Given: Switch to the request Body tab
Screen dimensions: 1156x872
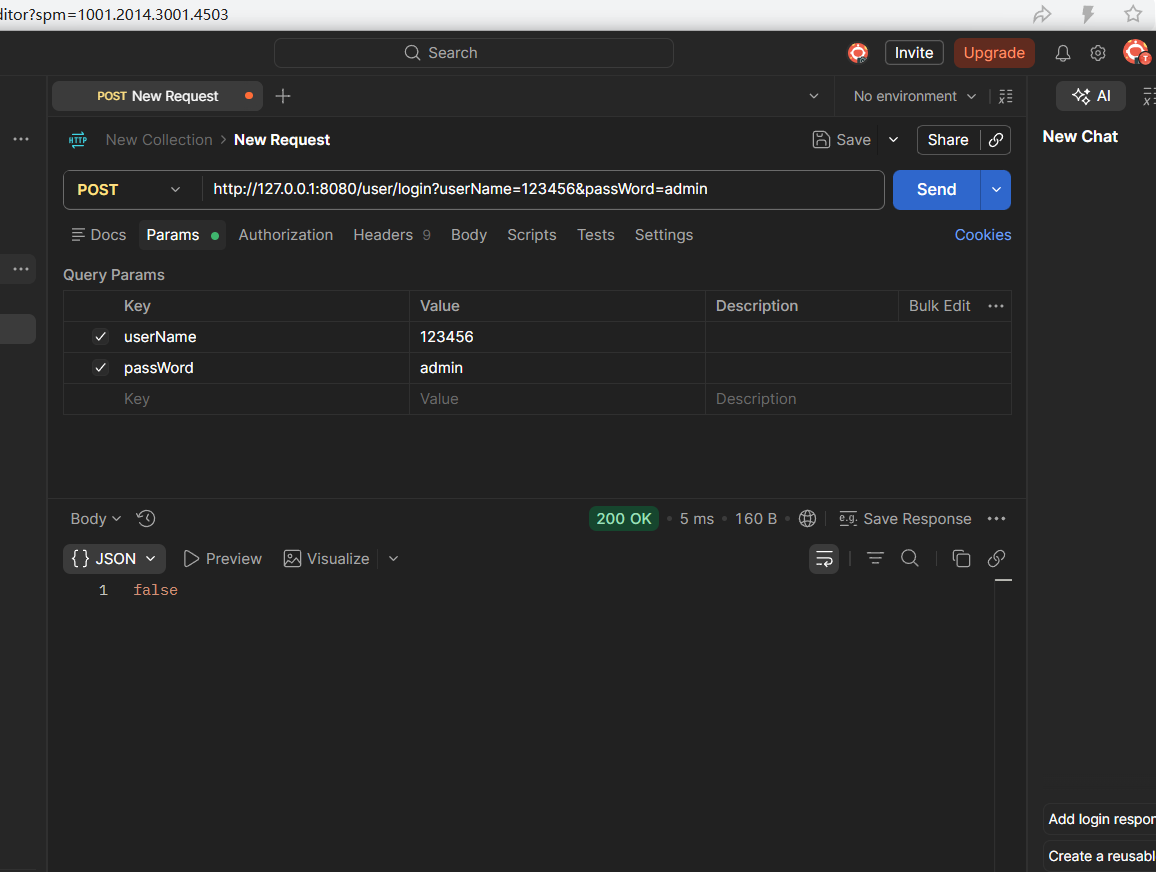Looking at the screenshot, I should click(x=469, y=235).
